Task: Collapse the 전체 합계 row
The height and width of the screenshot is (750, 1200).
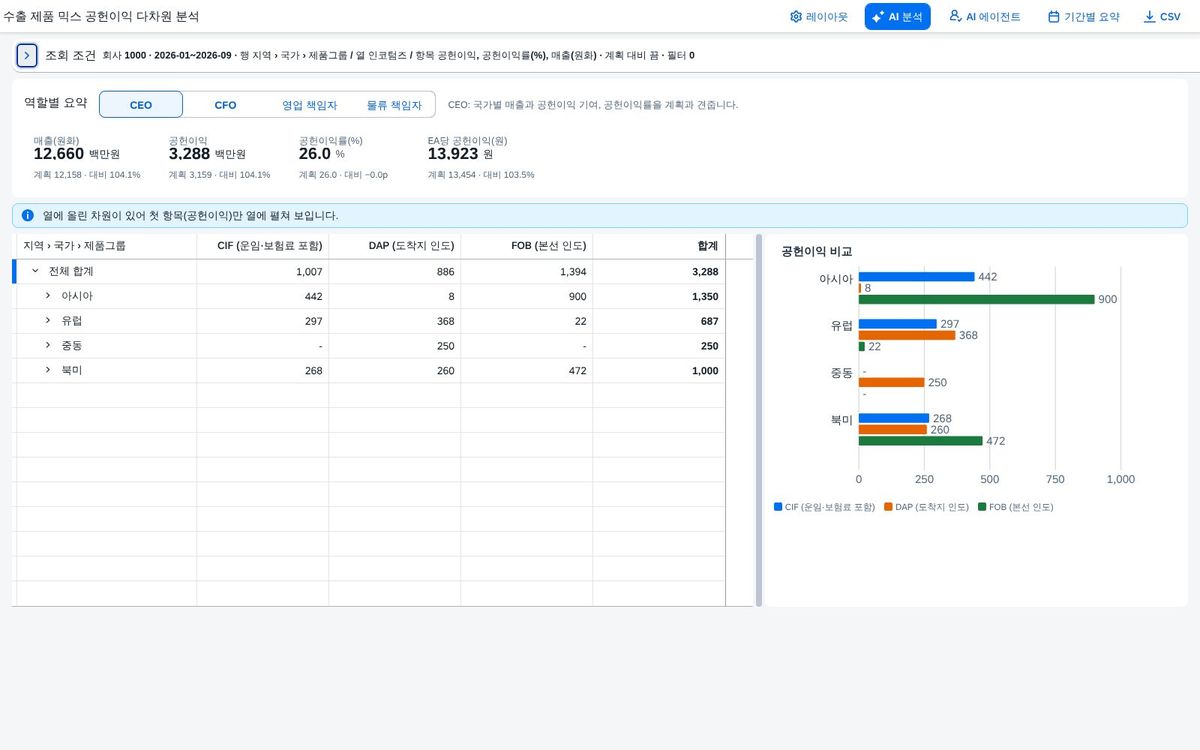Action: (x=35, y=271)
